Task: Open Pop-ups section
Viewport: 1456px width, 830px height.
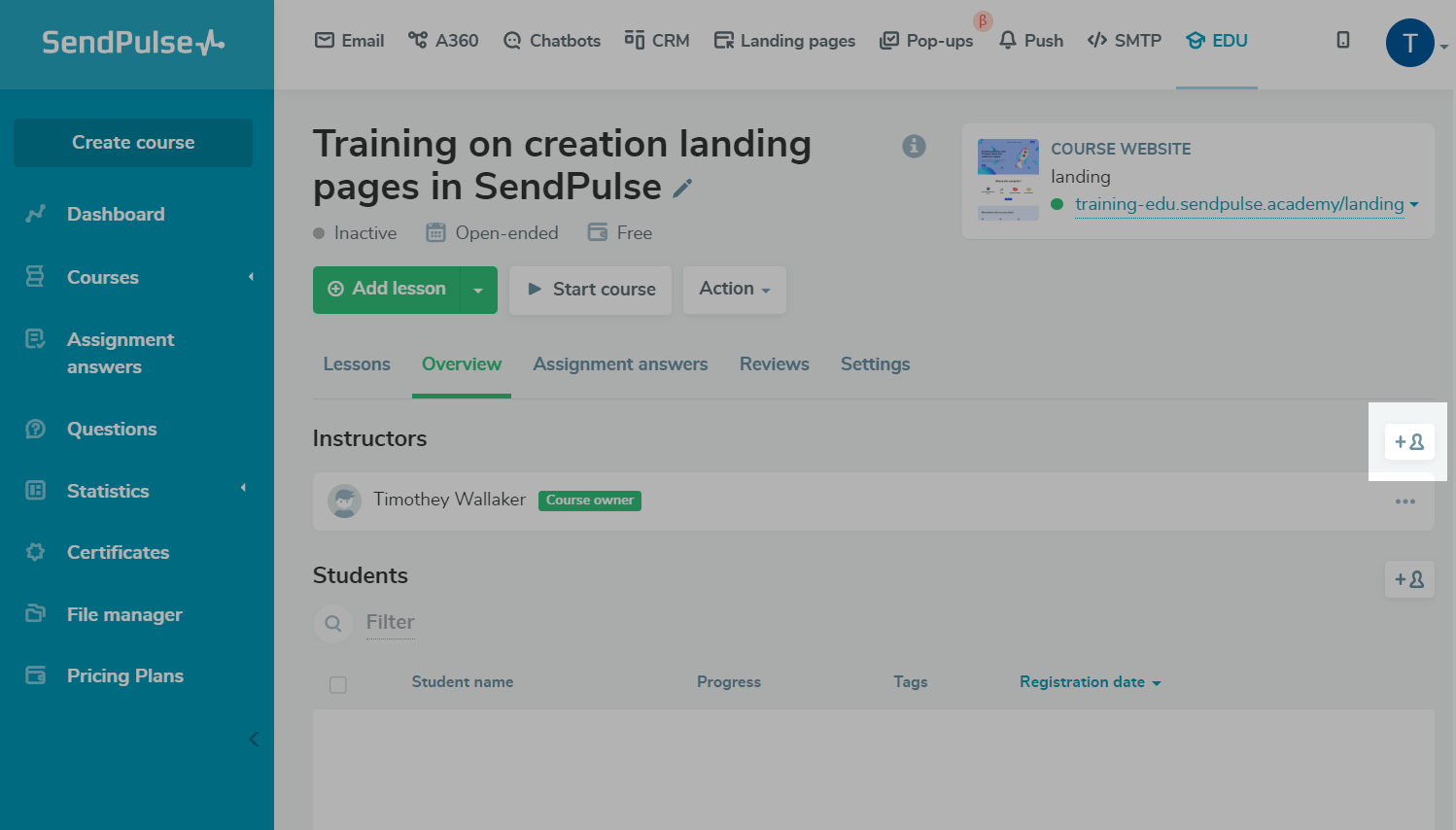Action: click(x=926, y=41)
